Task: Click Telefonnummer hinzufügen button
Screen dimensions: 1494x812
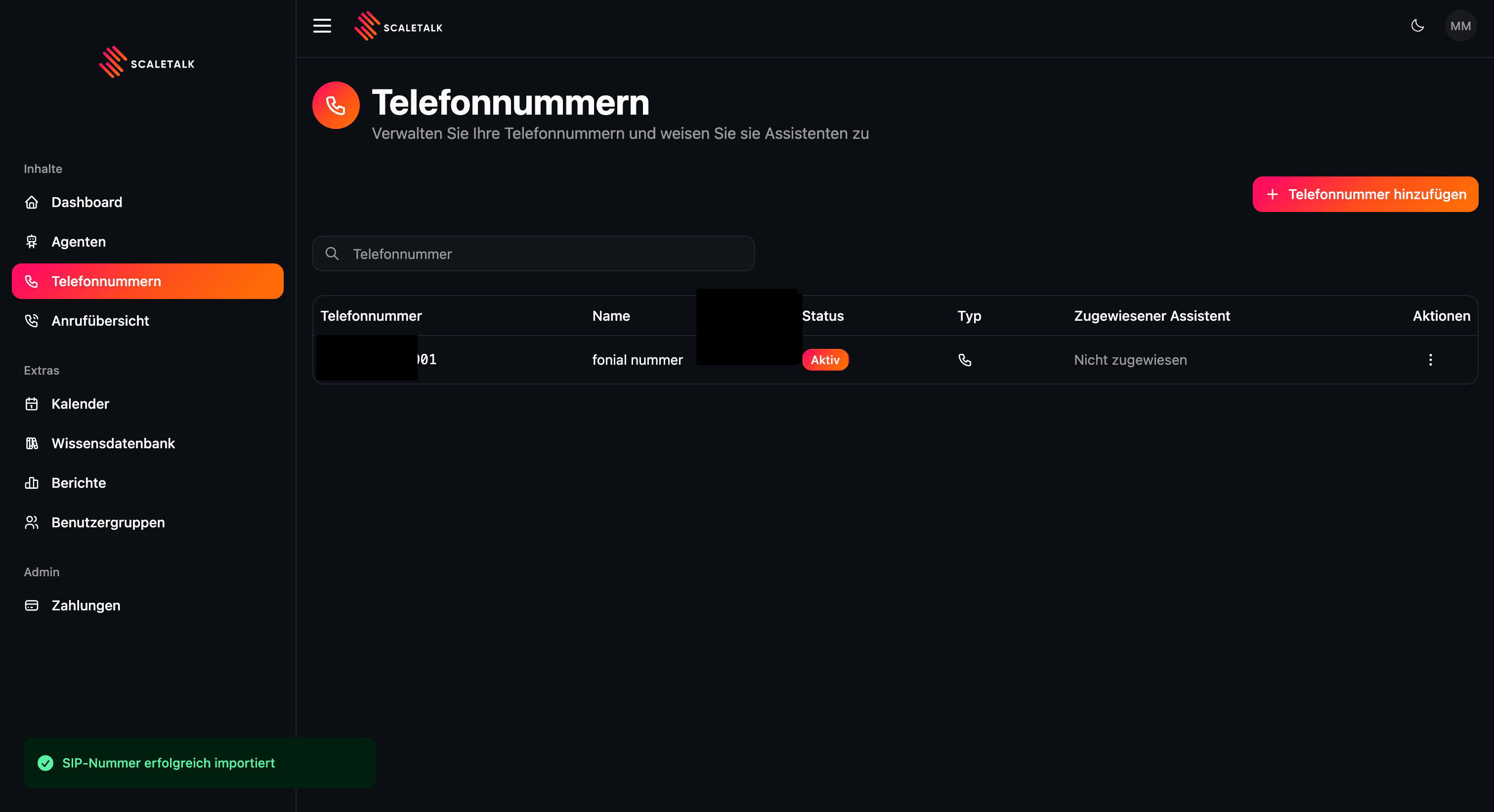Action: tap(1365, 194)
